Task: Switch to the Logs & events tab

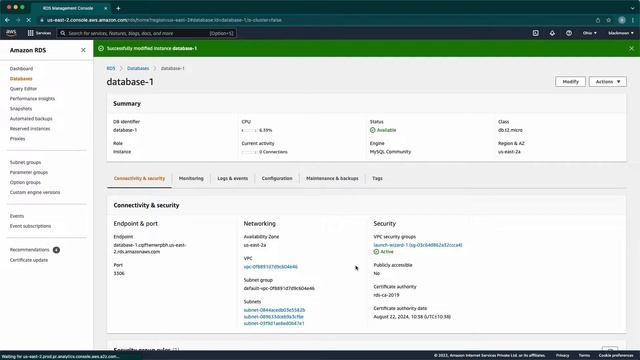Action: click(233, 178)
